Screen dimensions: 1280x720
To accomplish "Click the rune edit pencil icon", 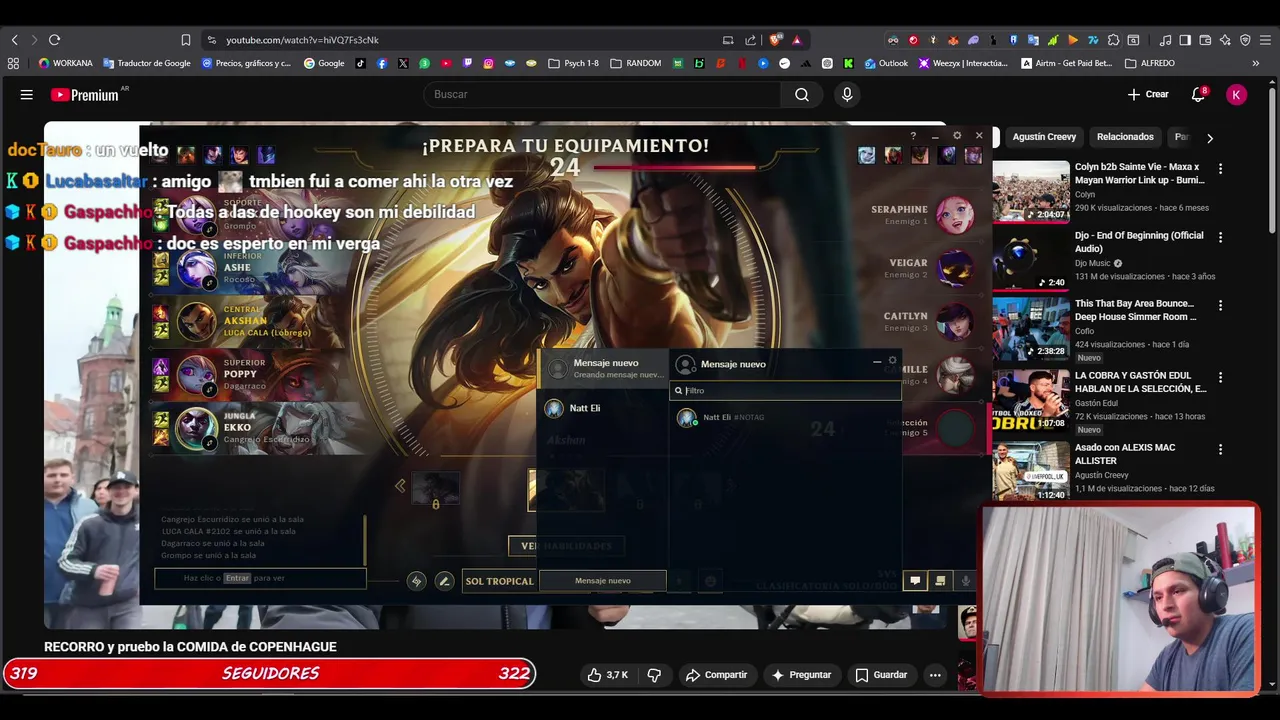I will [444, 581].
